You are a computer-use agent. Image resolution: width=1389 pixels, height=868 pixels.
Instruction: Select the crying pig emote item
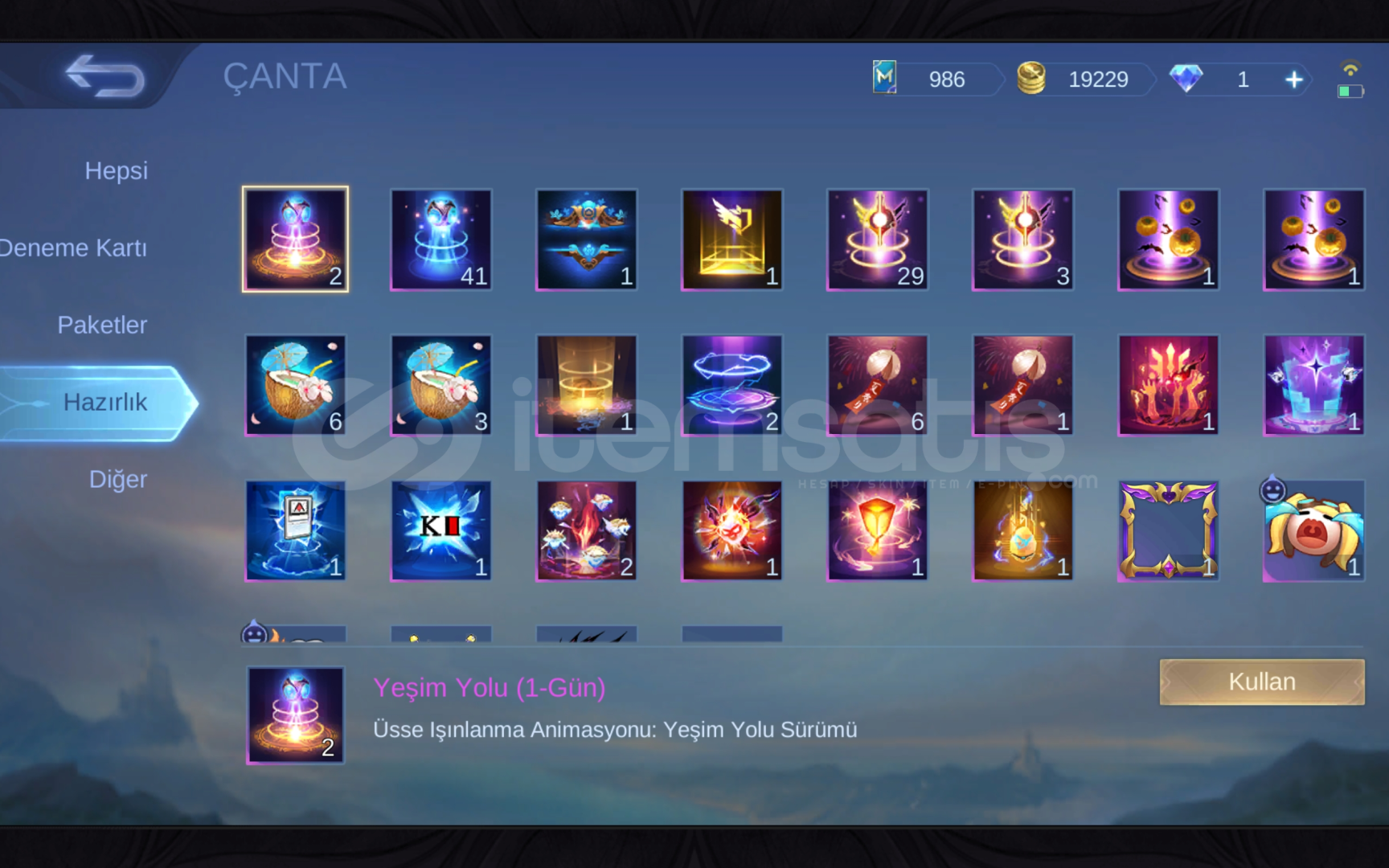[x=1313, y=530]
